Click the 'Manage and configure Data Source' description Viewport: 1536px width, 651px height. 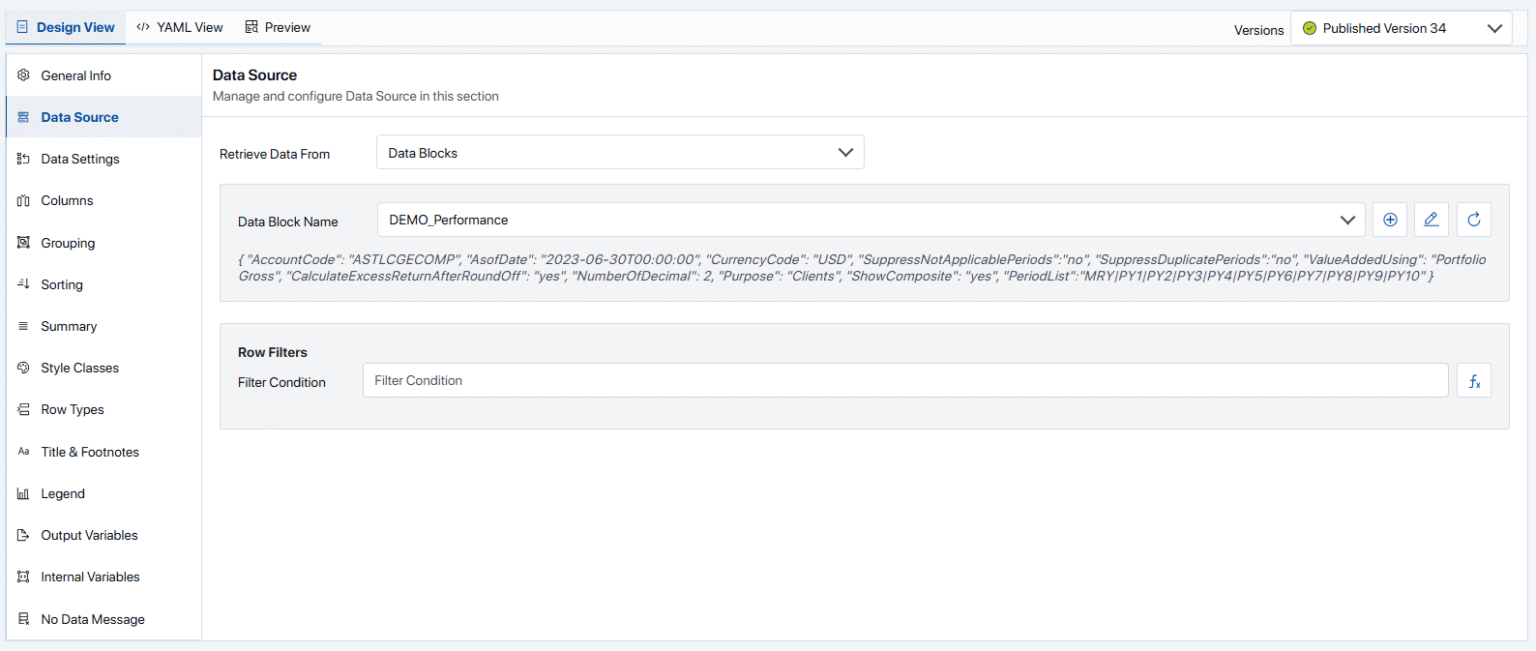pos(356,96)
